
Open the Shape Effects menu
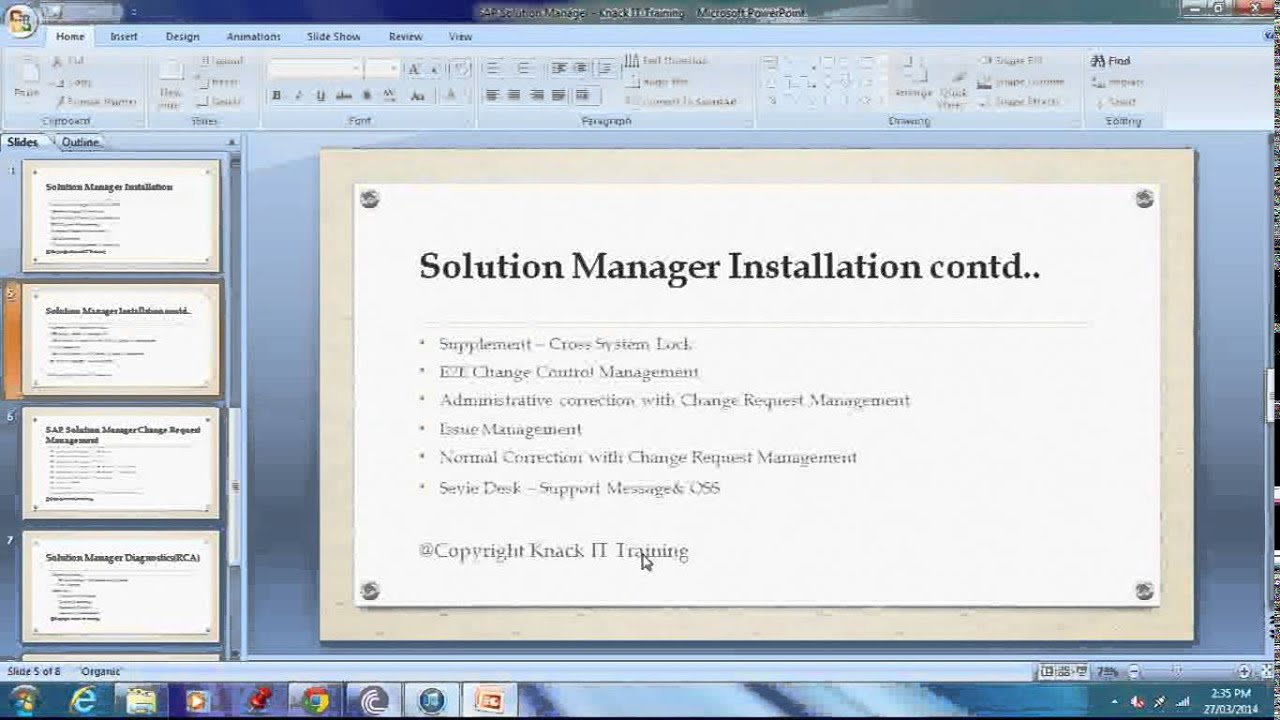click(1020, 102)
